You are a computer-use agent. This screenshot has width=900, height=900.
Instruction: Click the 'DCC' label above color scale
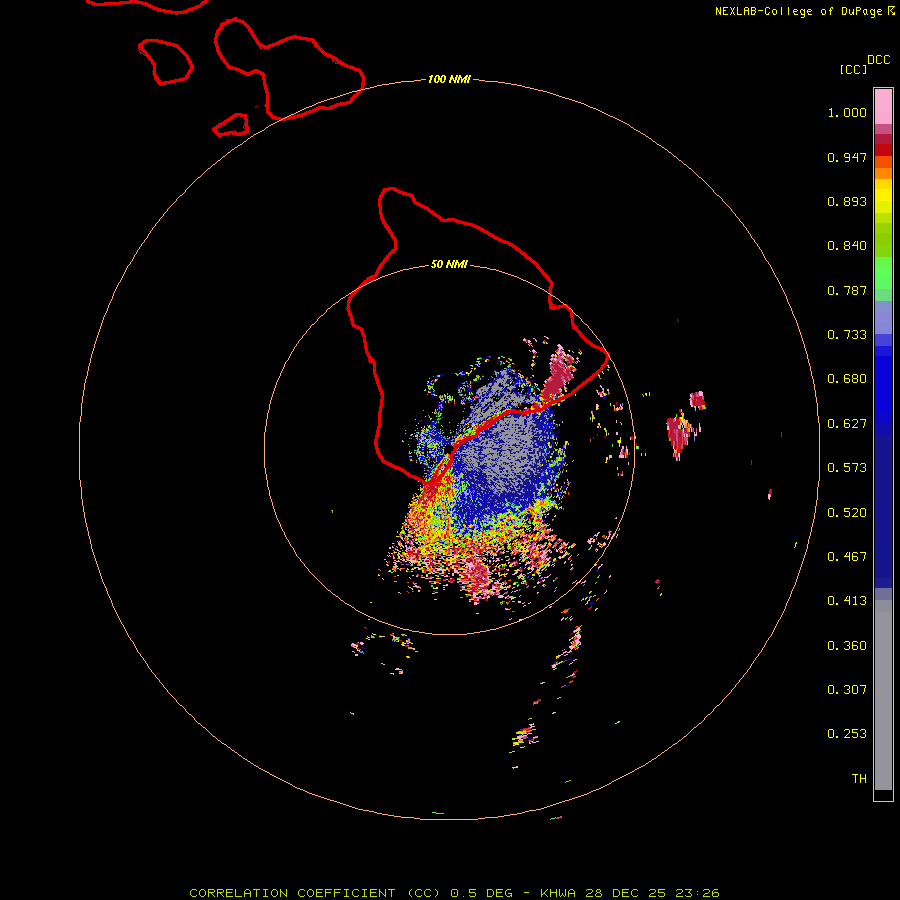click(x=878, y=60)
